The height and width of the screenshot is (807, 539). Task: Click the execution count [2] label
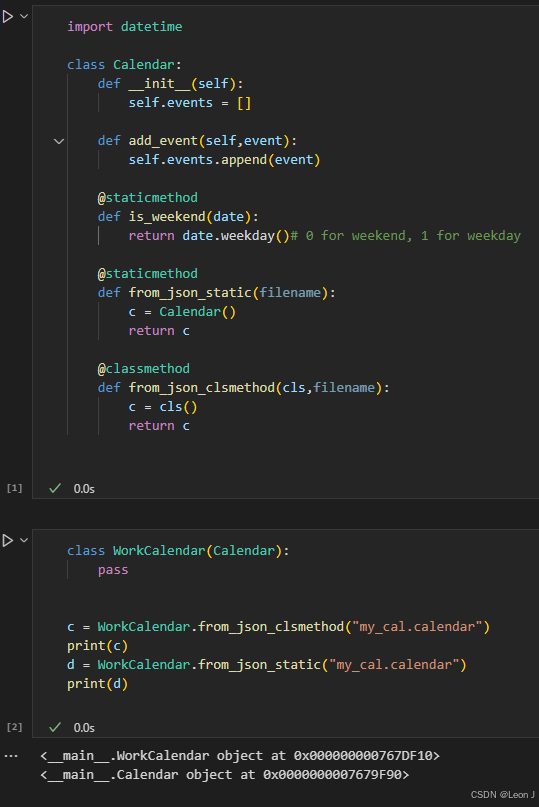coord(14,727)
